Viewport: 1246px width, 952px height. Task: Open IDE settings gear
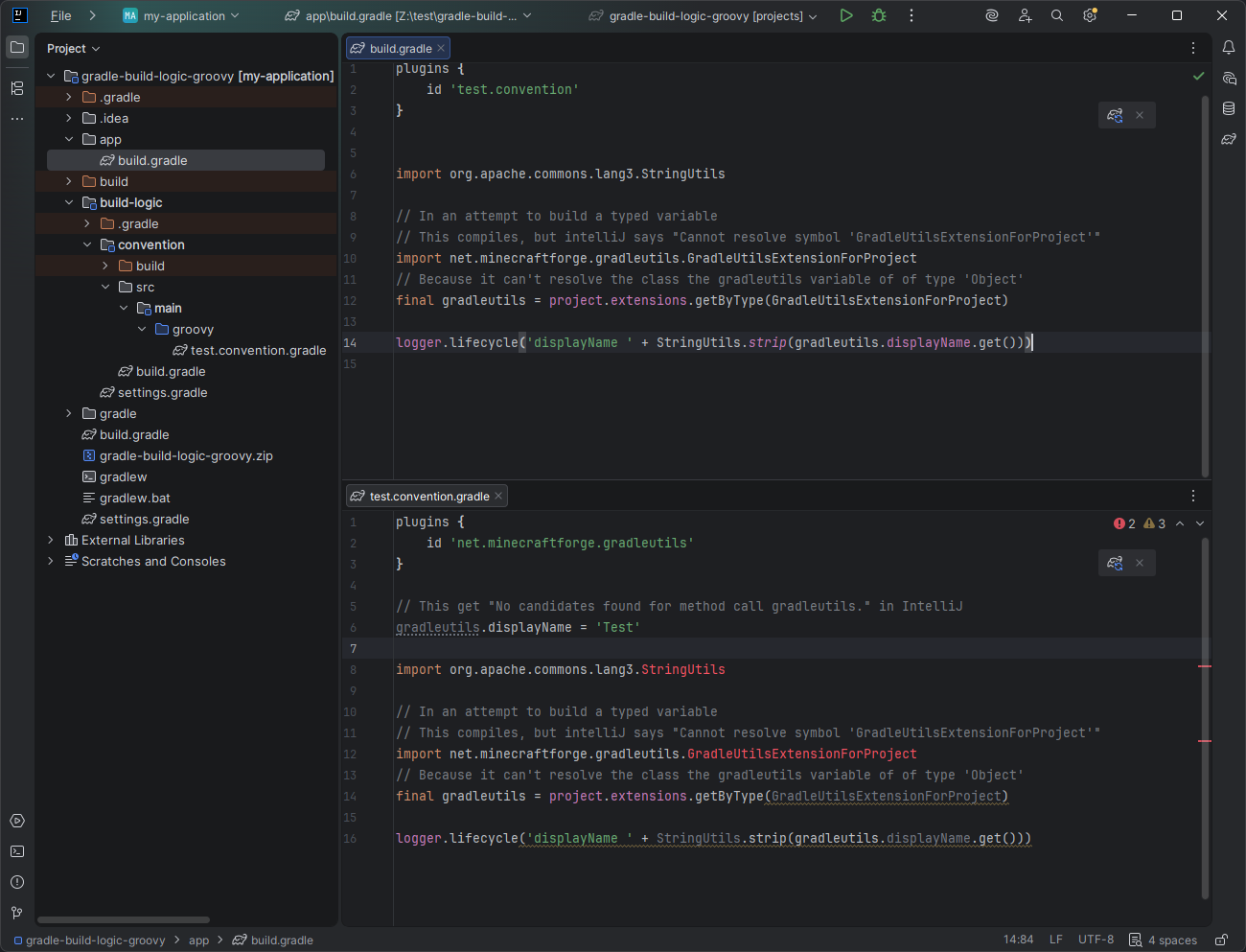tap(1090, 15)
